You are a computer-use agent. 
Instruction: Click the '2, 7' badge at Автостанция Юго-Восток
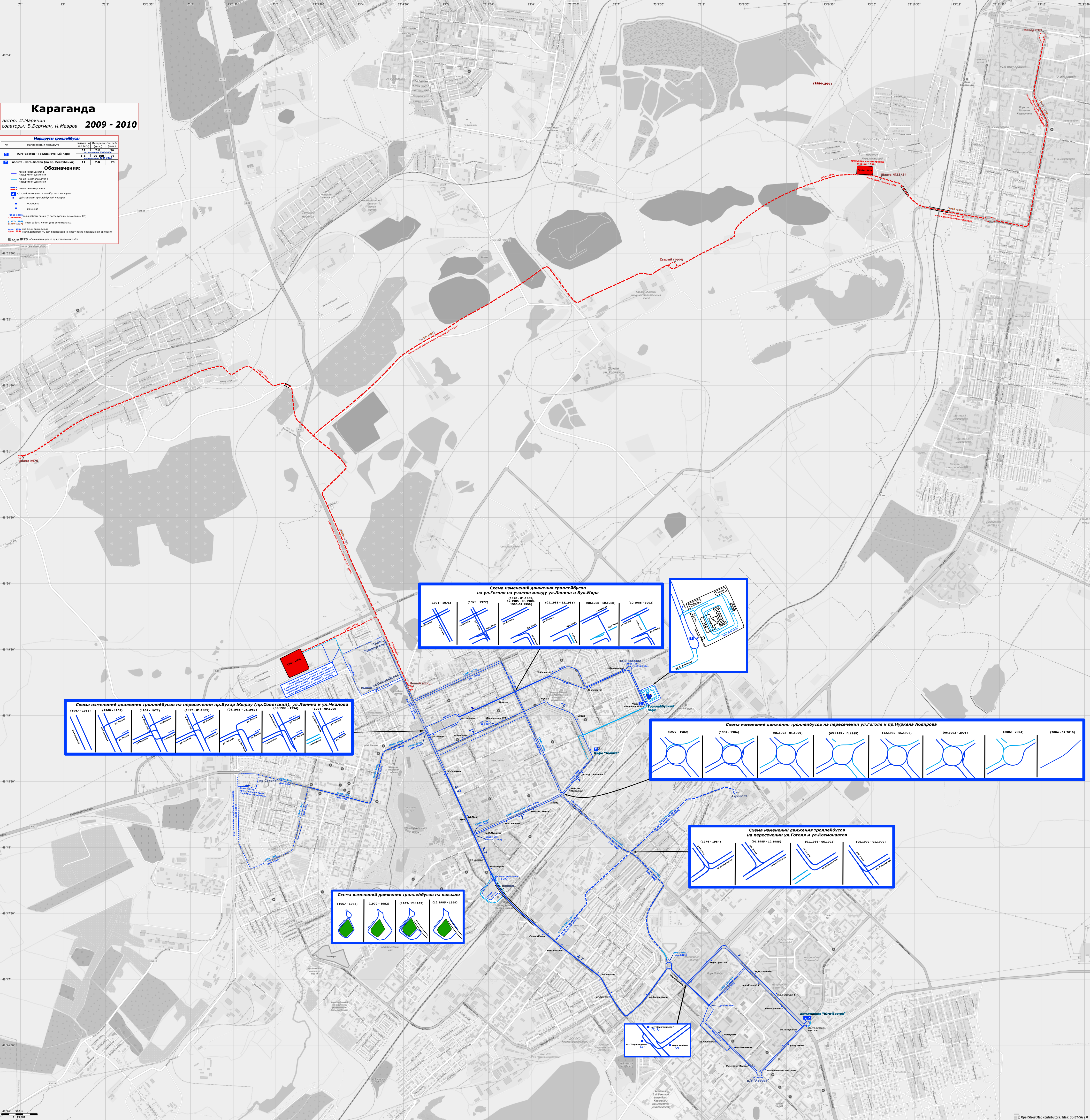[x=807, y=1018]
